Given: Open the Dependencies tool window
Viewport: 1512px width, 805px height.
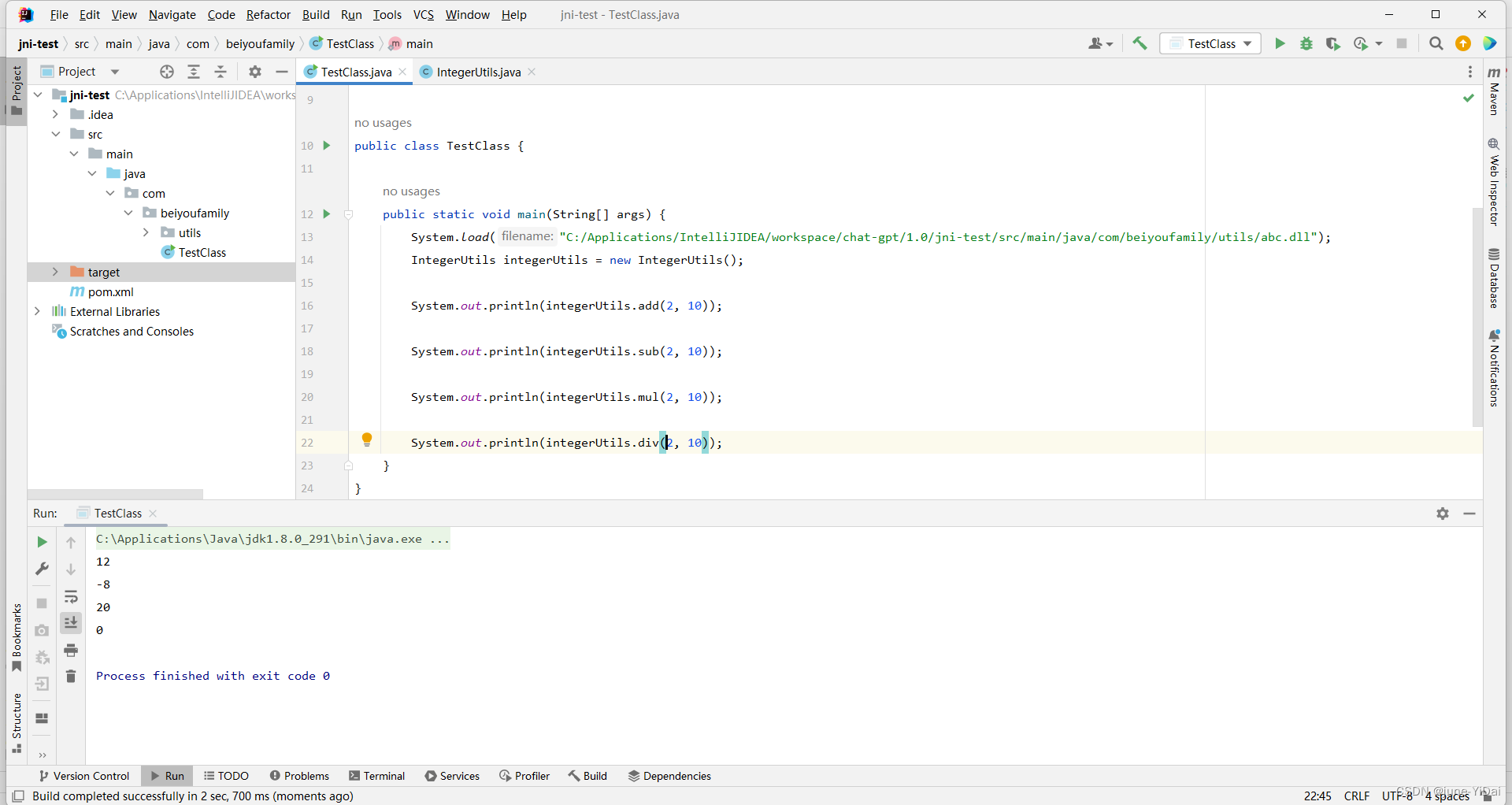Looking at the screenshot, I should [669, 776].
